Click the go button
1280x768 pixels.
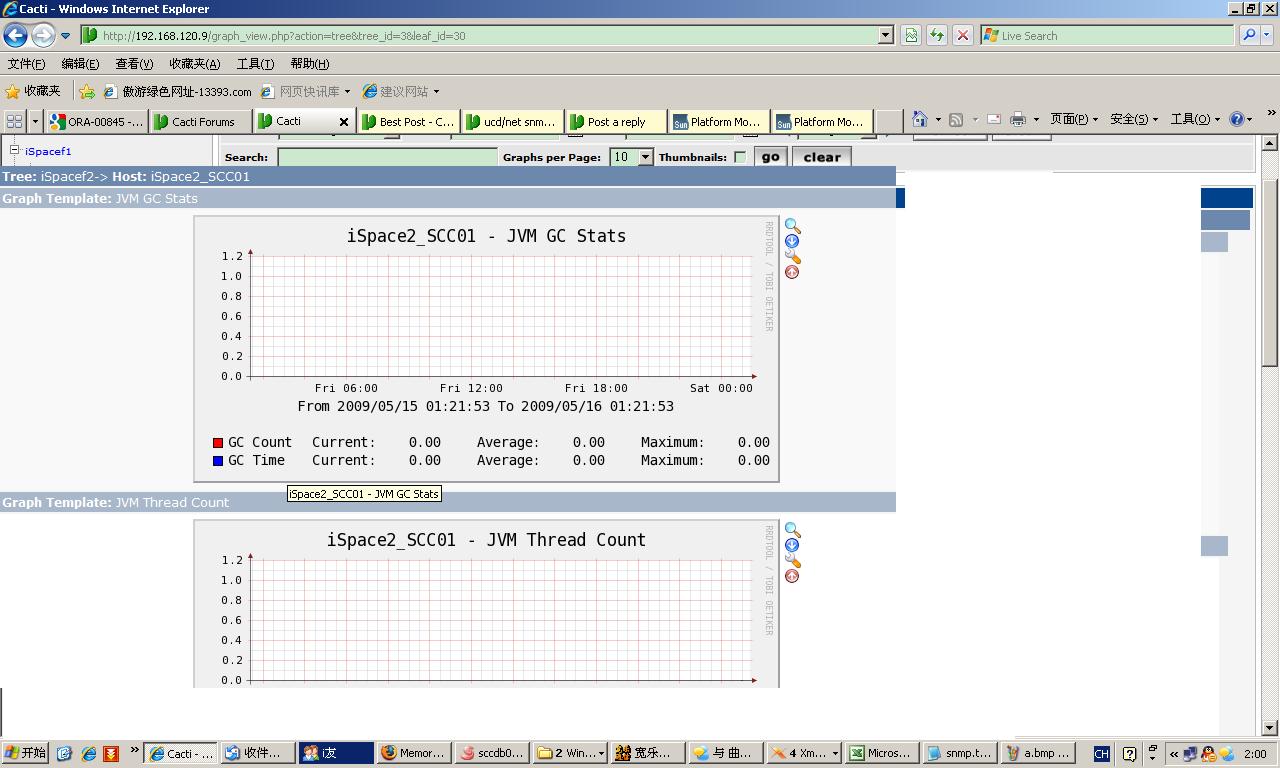[770, 157]
